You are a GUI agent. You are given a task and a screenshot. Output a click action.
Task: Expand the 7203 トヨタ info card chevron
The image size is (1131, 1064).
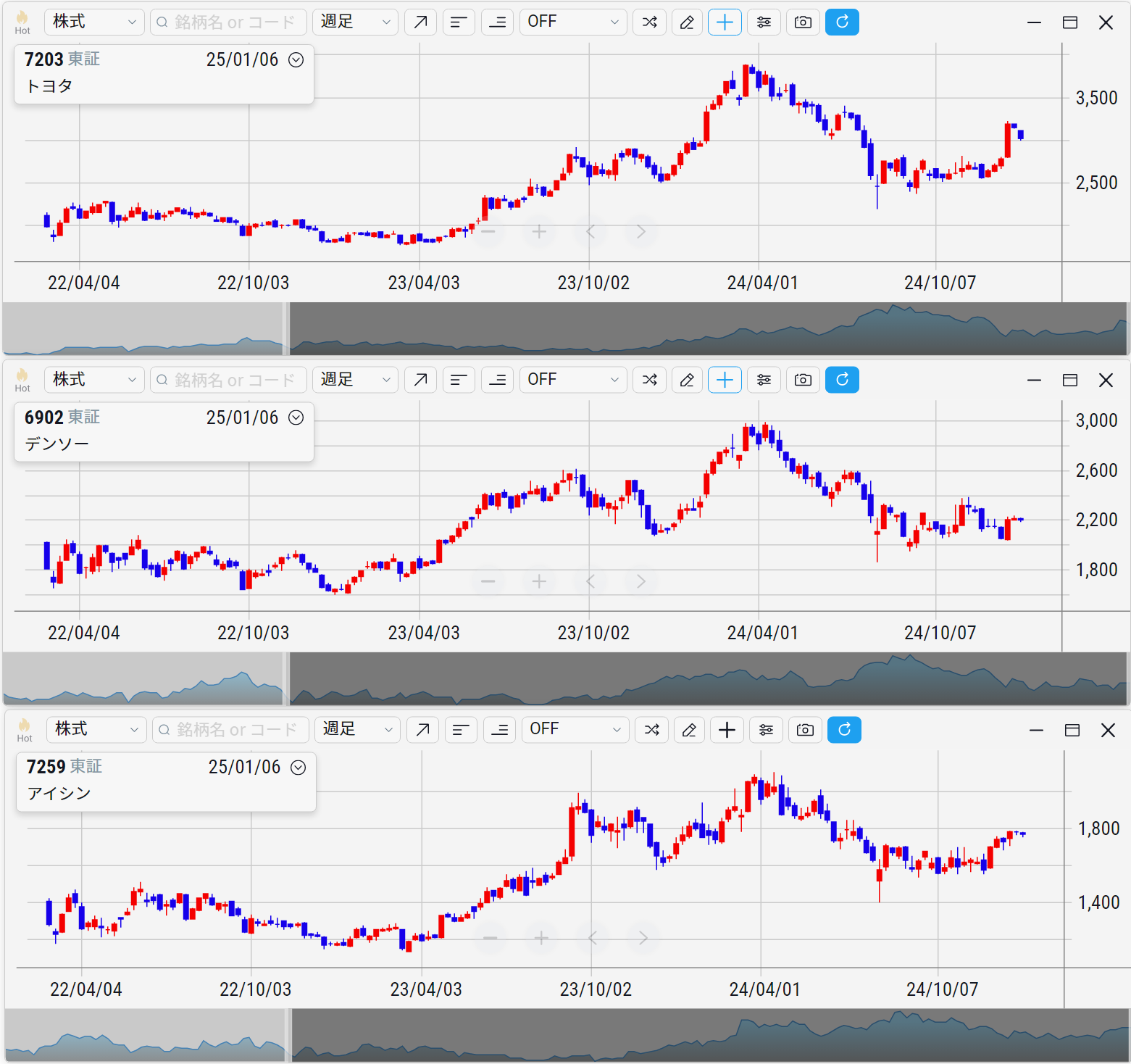[x=296, y=59]
